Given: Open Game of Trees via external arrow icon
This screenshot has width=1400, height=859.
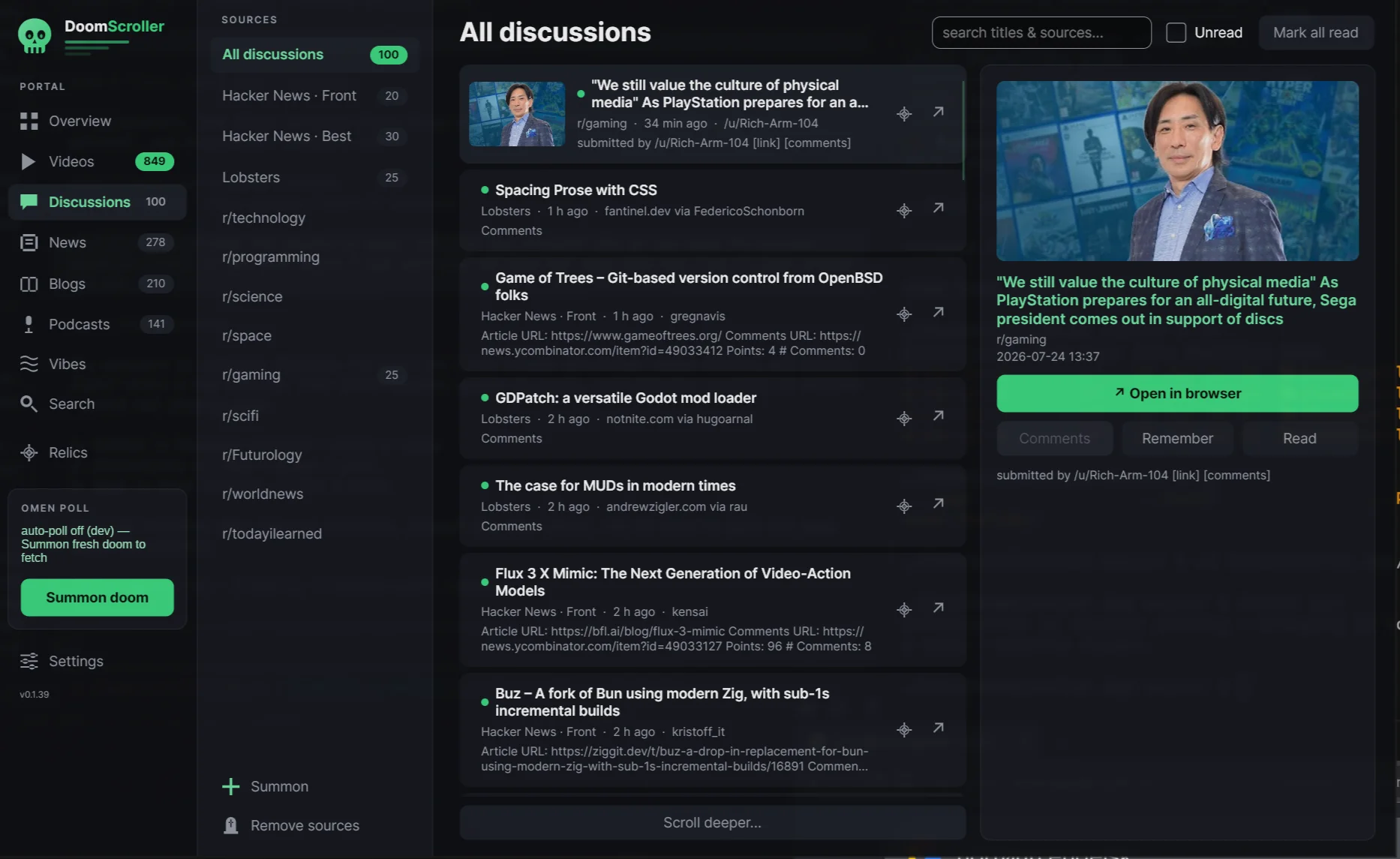Looking at the screenshot, I should [939, 312].
